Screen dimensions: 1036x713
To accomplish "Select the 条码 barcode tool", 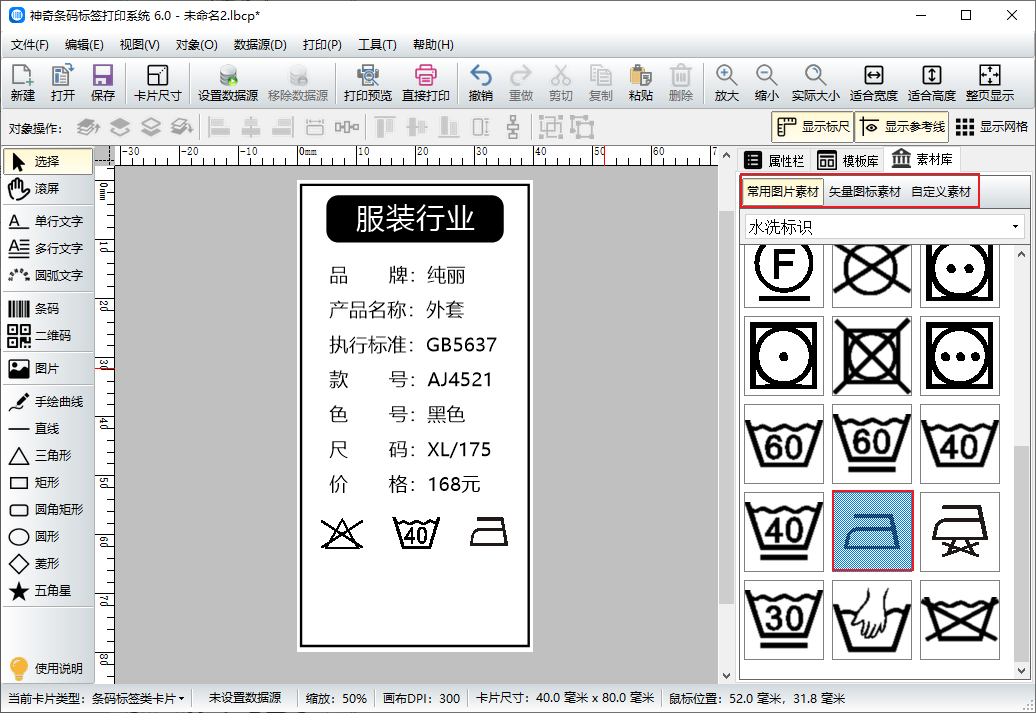I will pos(48,309).
